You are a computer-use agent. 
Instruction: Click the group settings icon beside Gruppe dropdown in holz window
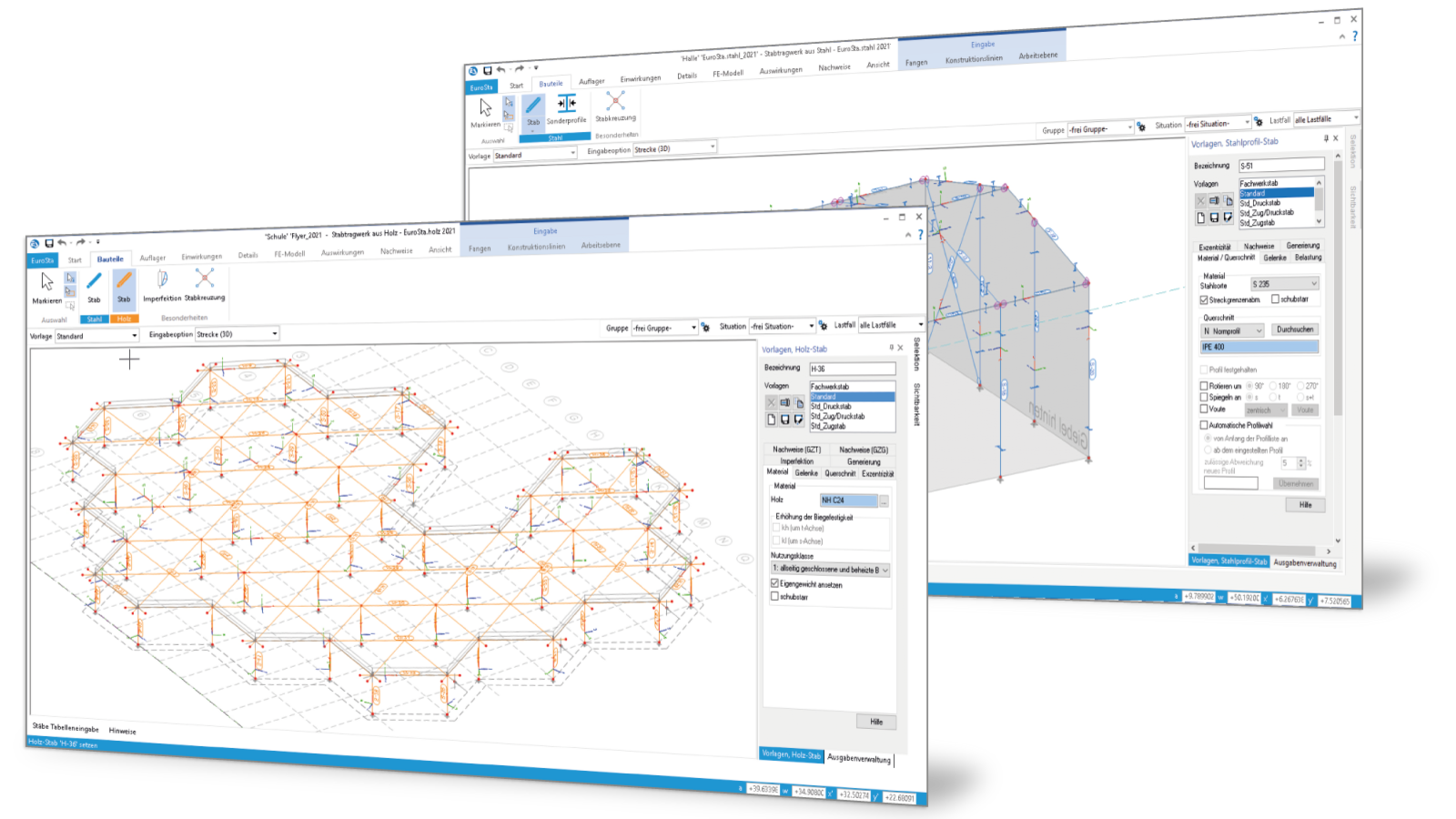tap(705, 328)
